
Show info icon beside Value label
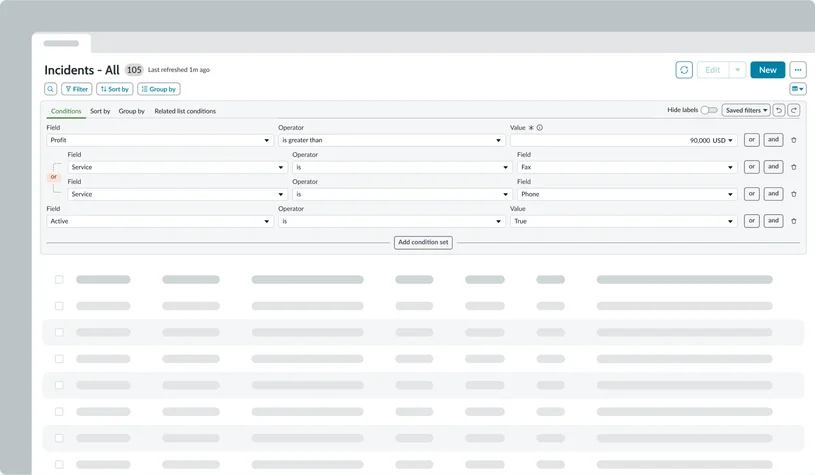[540, 127]
